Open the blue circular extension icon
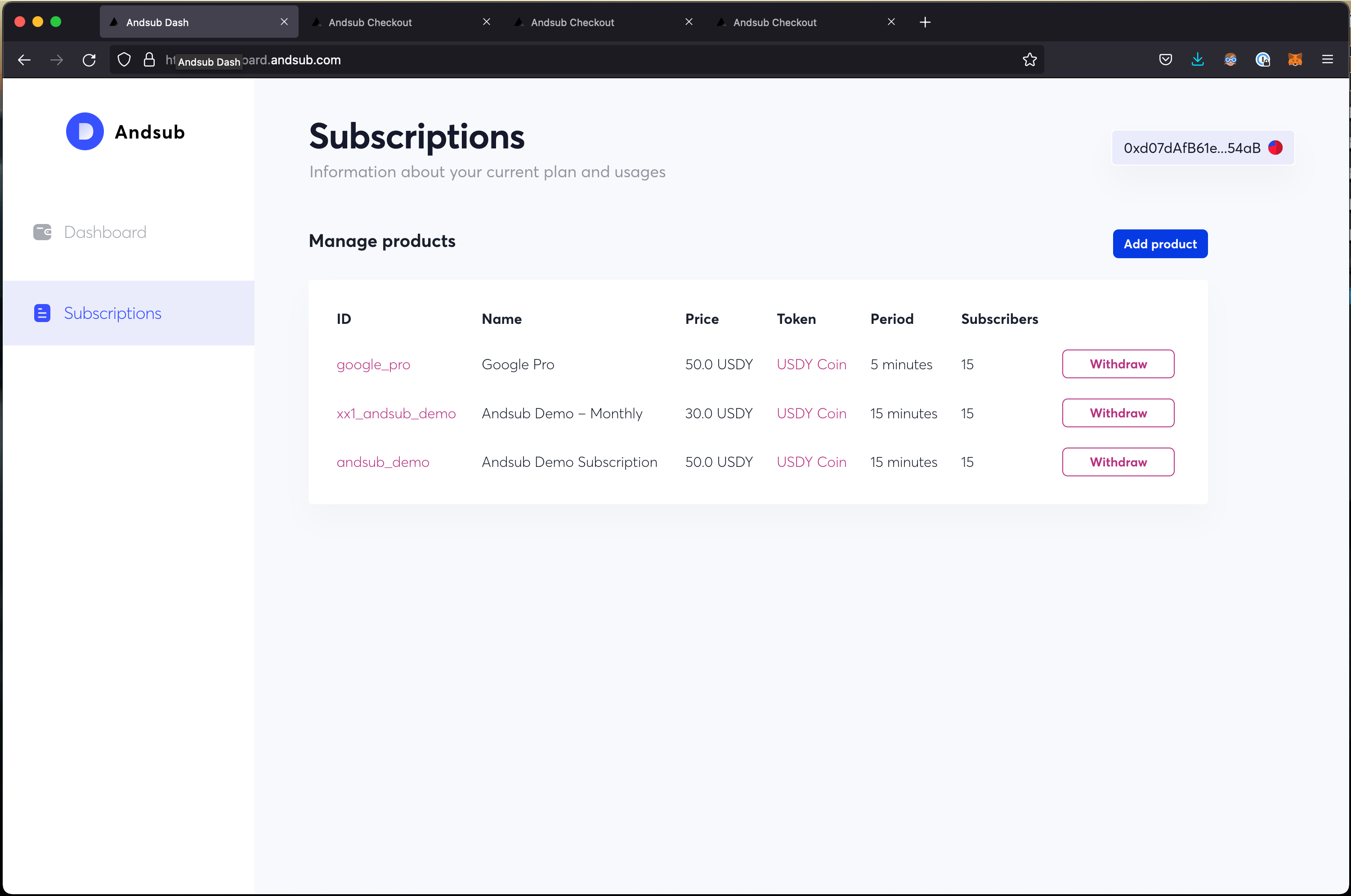Screen dimensions: 1351x896 [x=1263, y=60]
